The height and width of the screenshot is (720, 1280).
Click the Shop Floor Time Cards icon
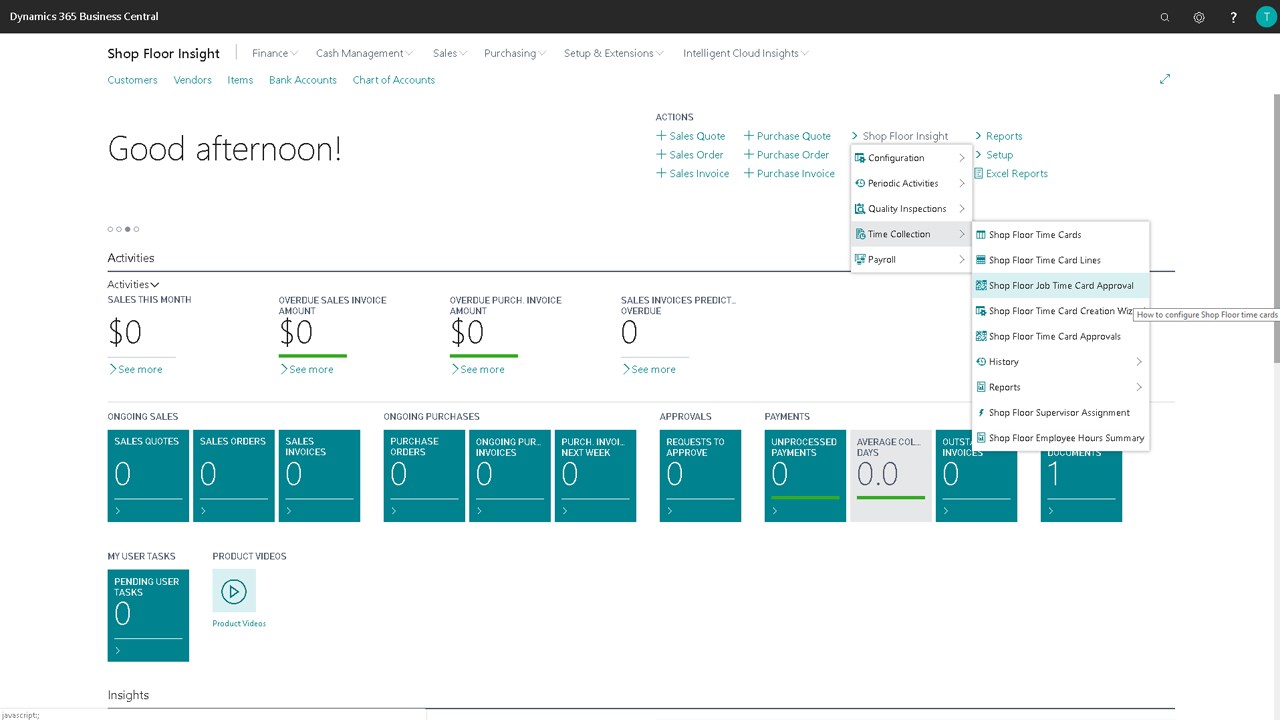click(981, 235)
